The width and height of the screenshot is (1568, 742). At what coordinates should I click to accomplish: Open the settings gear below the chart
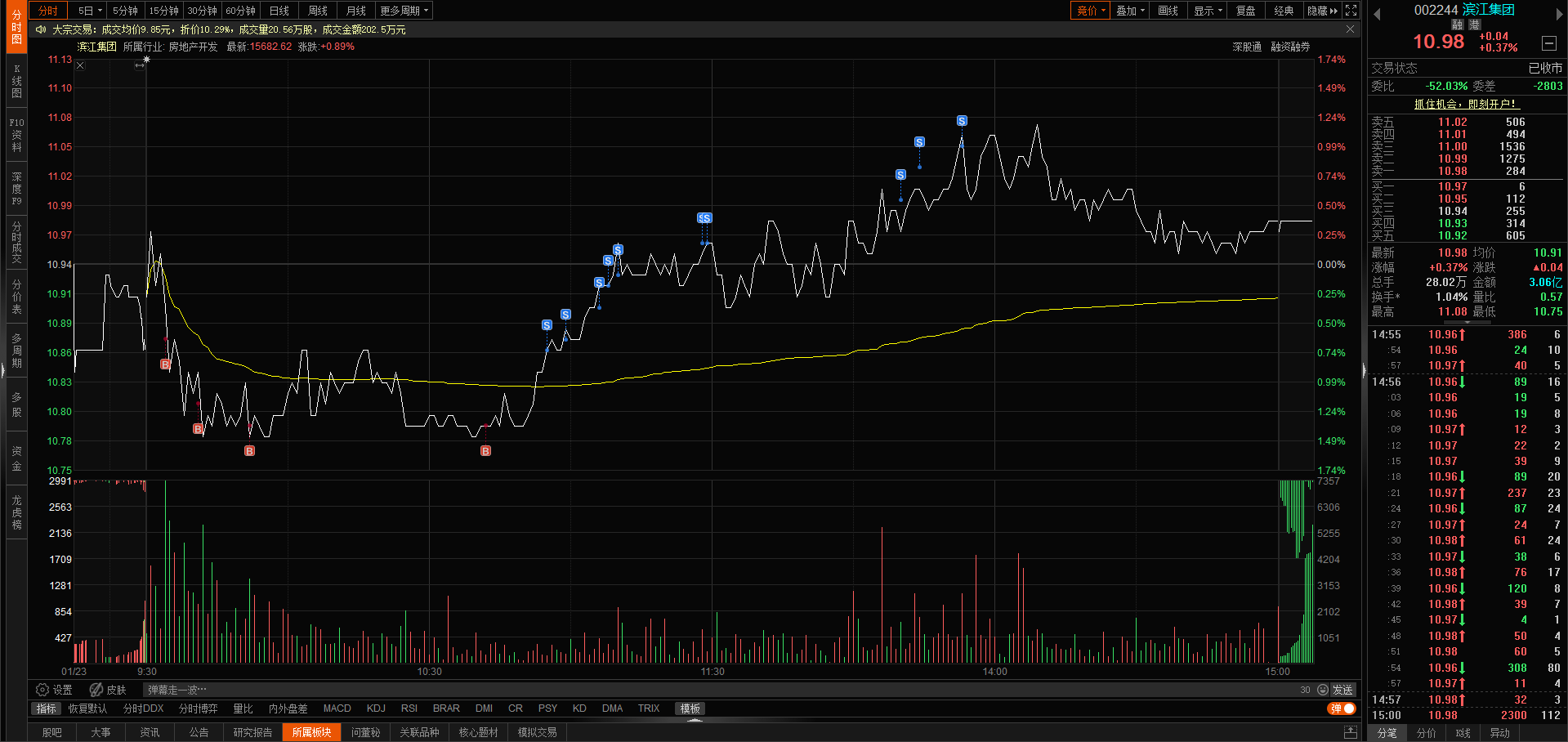tap(42, 690)
